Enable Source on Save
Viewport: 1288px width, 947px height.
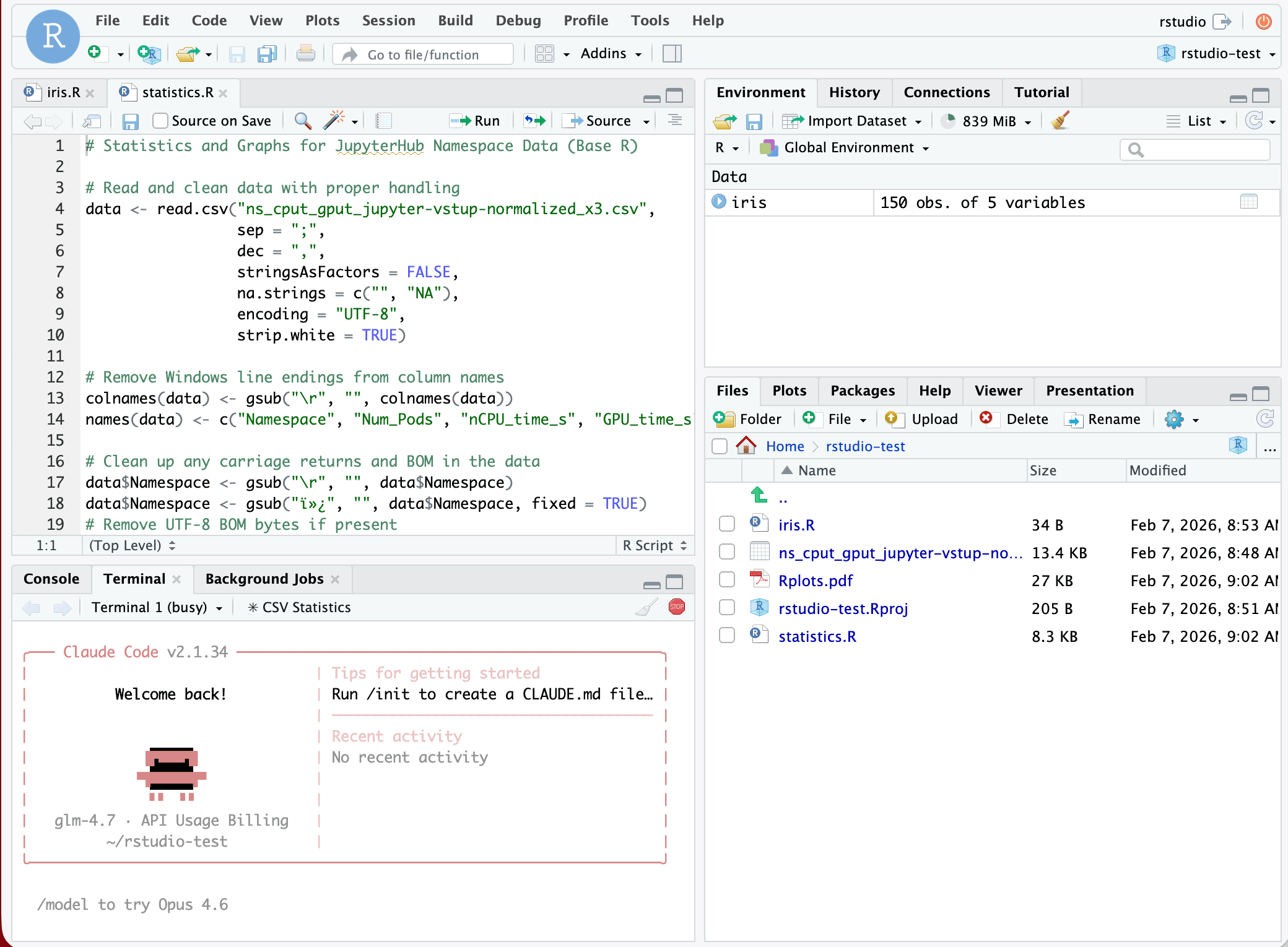tap(160, 120)
